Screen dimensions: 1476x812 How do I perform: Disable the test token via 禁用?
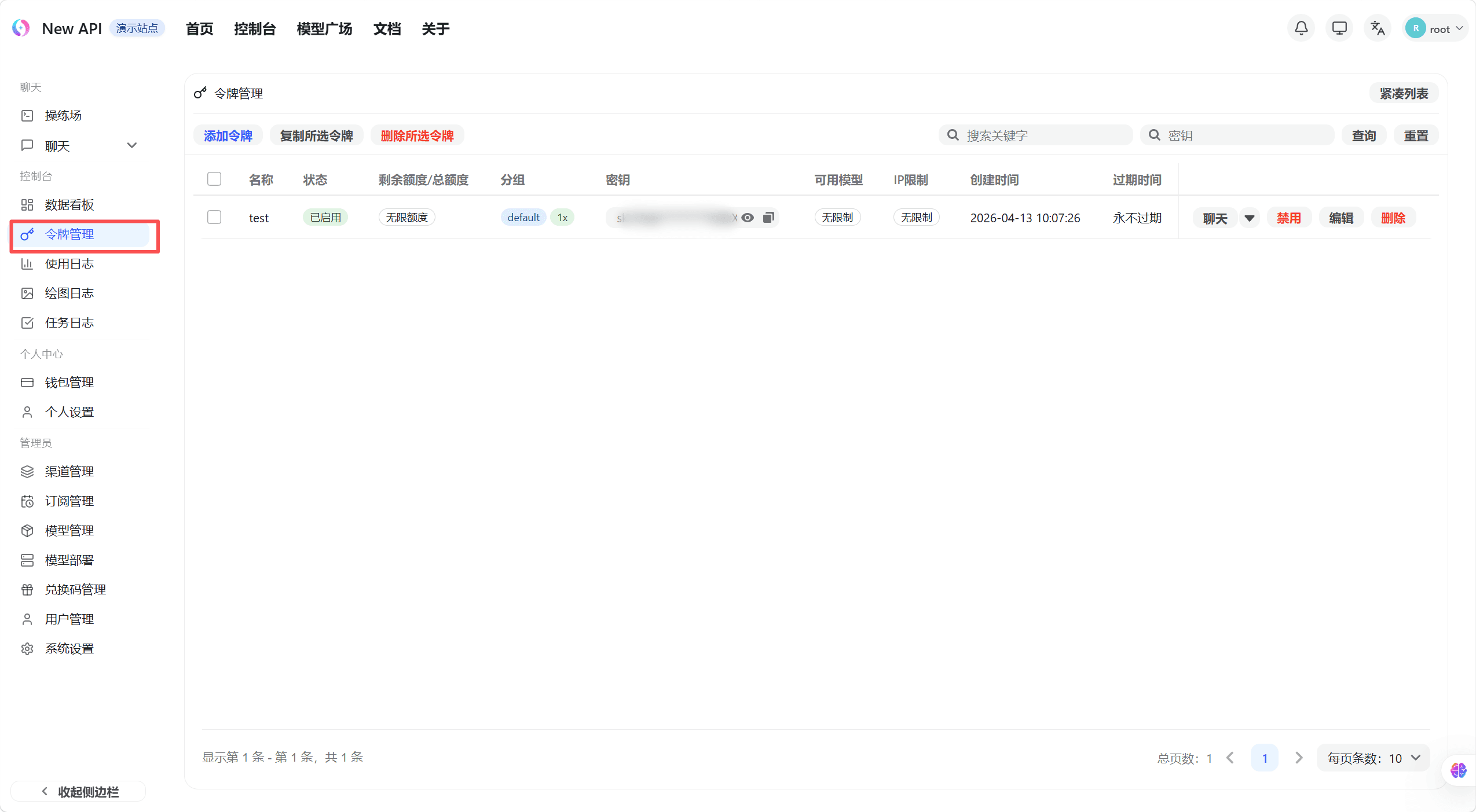[x=1290, y=218]
